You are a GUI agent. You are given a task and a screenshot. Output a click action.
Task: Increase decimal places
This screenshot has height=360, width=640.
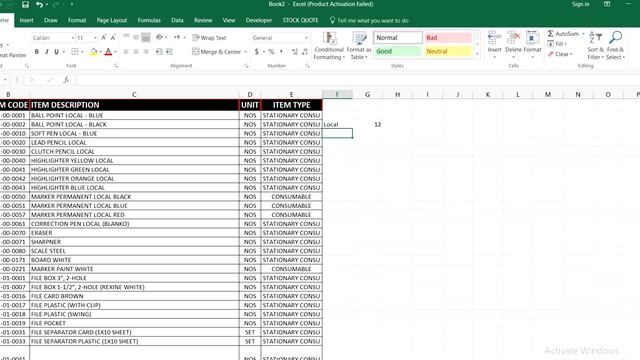tap(295, 52)
